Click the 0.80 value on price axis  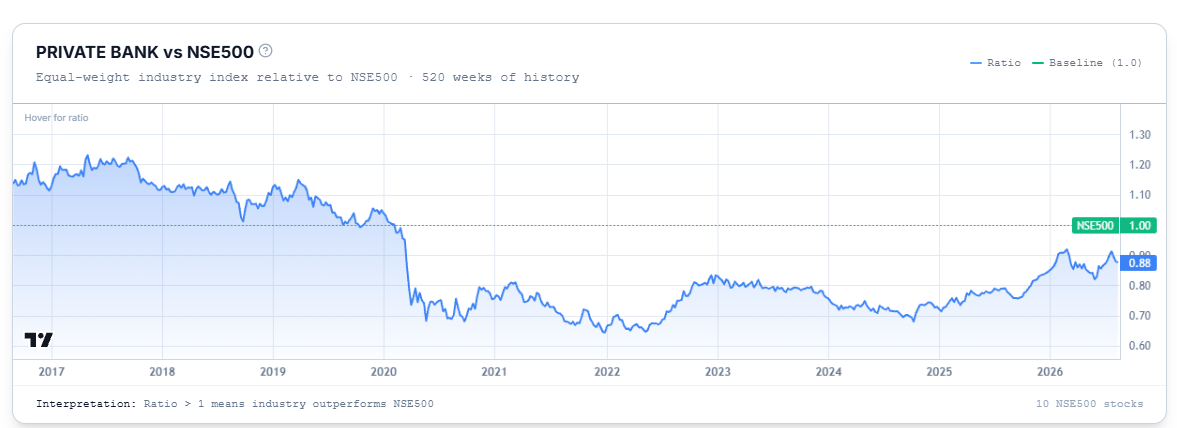(1140, 286)
